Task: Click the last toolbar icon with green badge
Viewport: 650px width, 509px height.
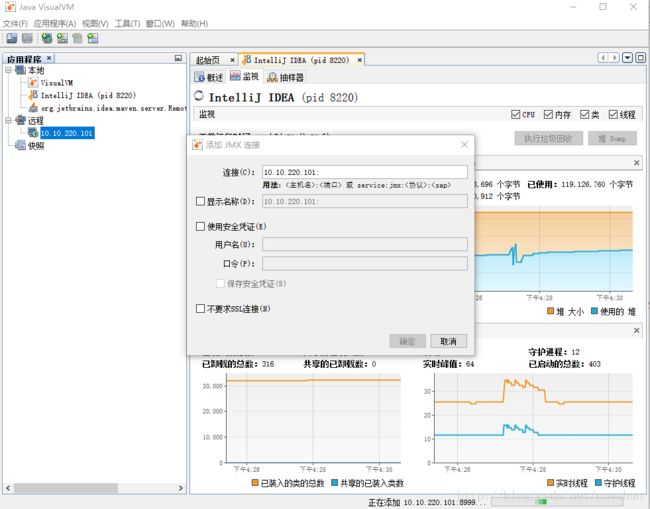Action: click(x=93, y=38)
